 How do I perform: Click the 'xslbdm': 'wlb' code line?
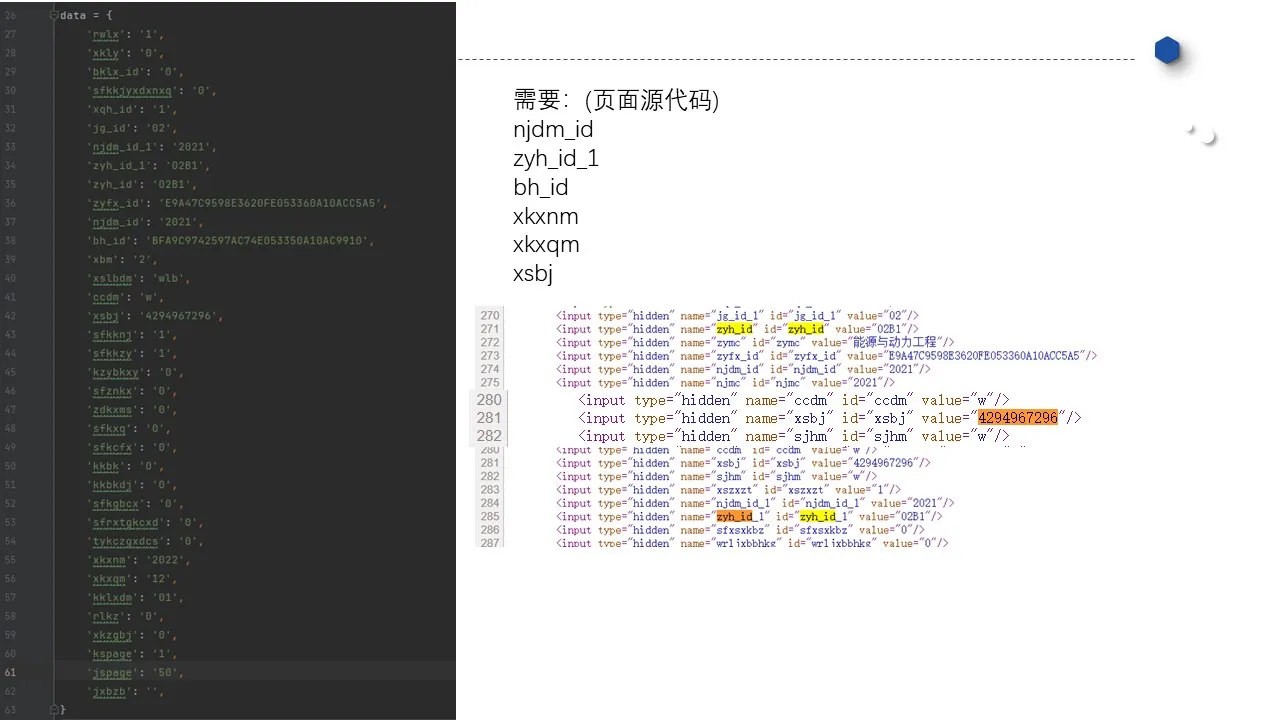140,279
